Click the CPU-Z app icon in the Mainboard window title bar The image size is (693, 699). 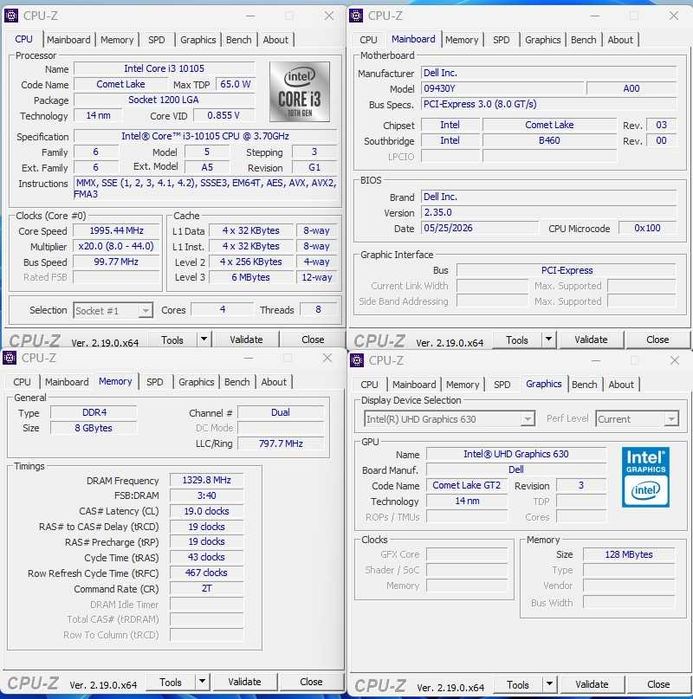pos(356,16)
